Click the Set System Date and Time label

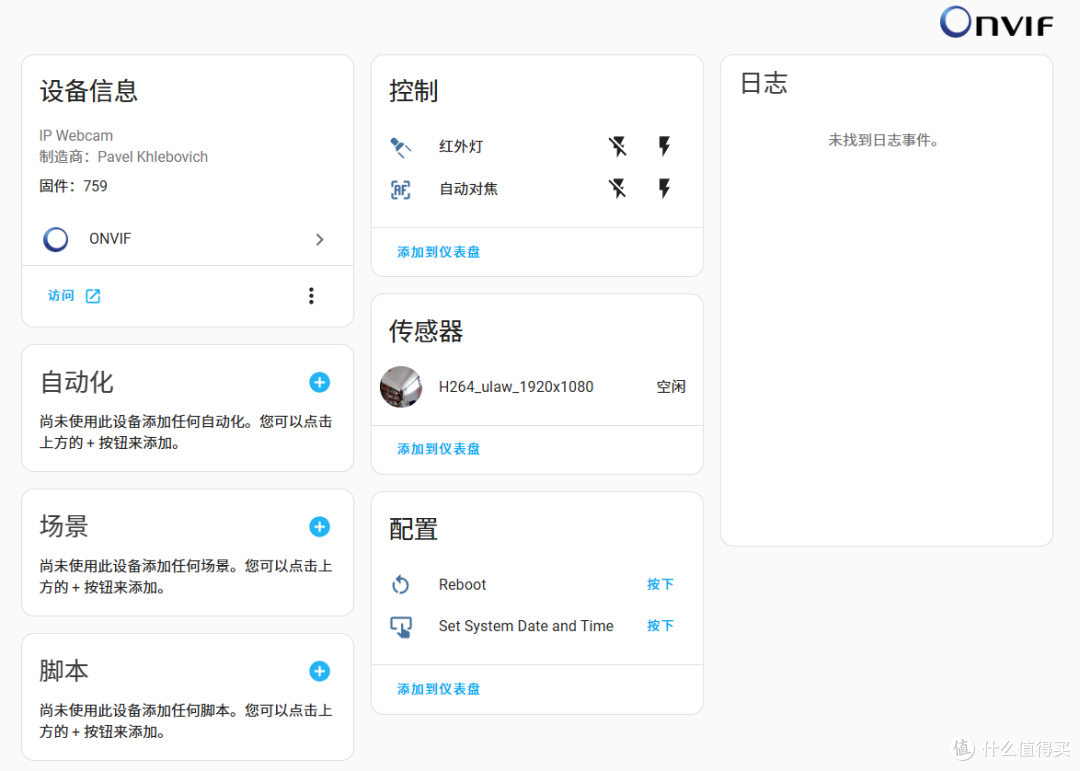526,626
